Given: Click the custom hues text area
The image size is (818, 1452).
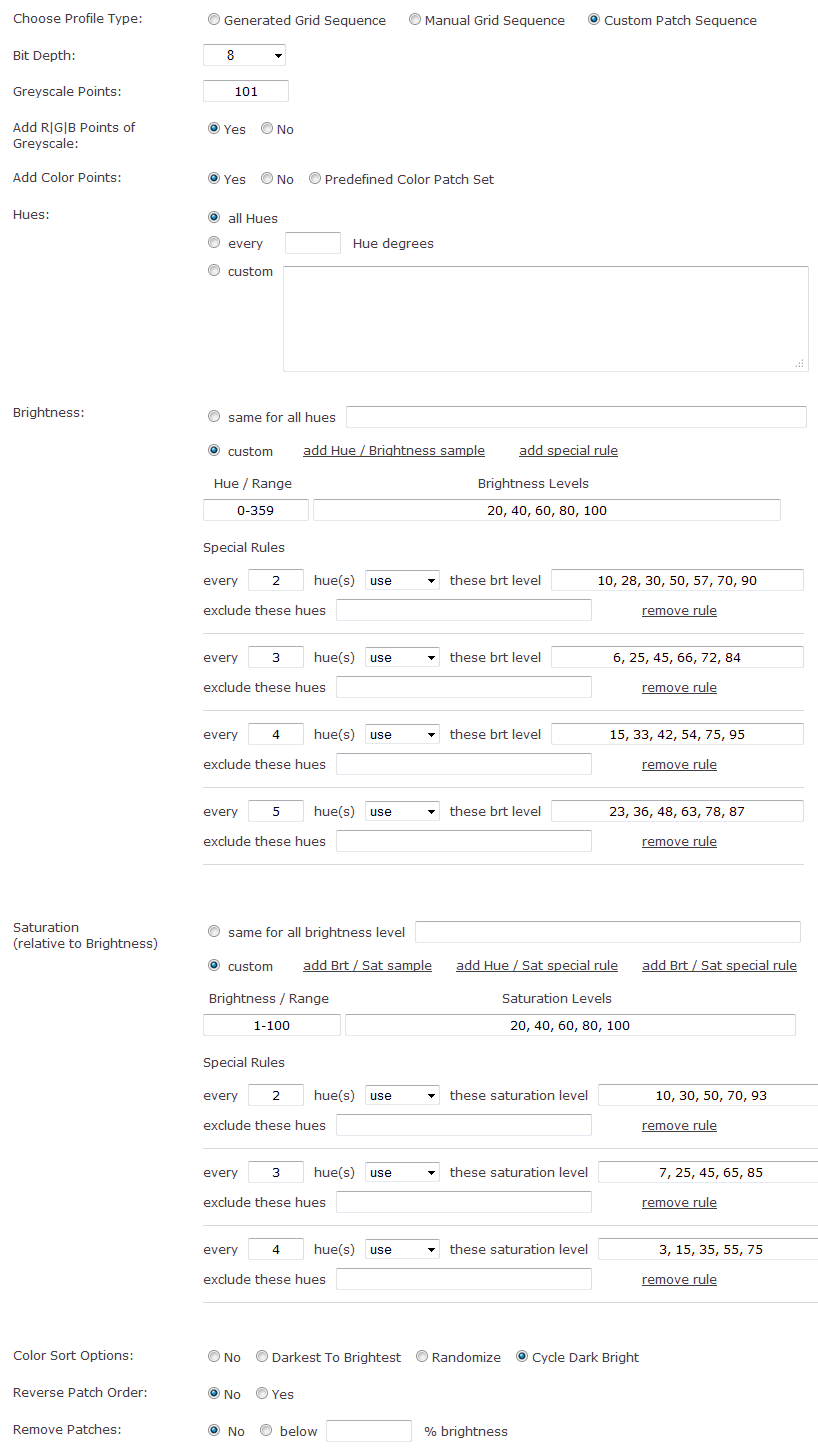Looking at the screenshot, I should point(545,319).
